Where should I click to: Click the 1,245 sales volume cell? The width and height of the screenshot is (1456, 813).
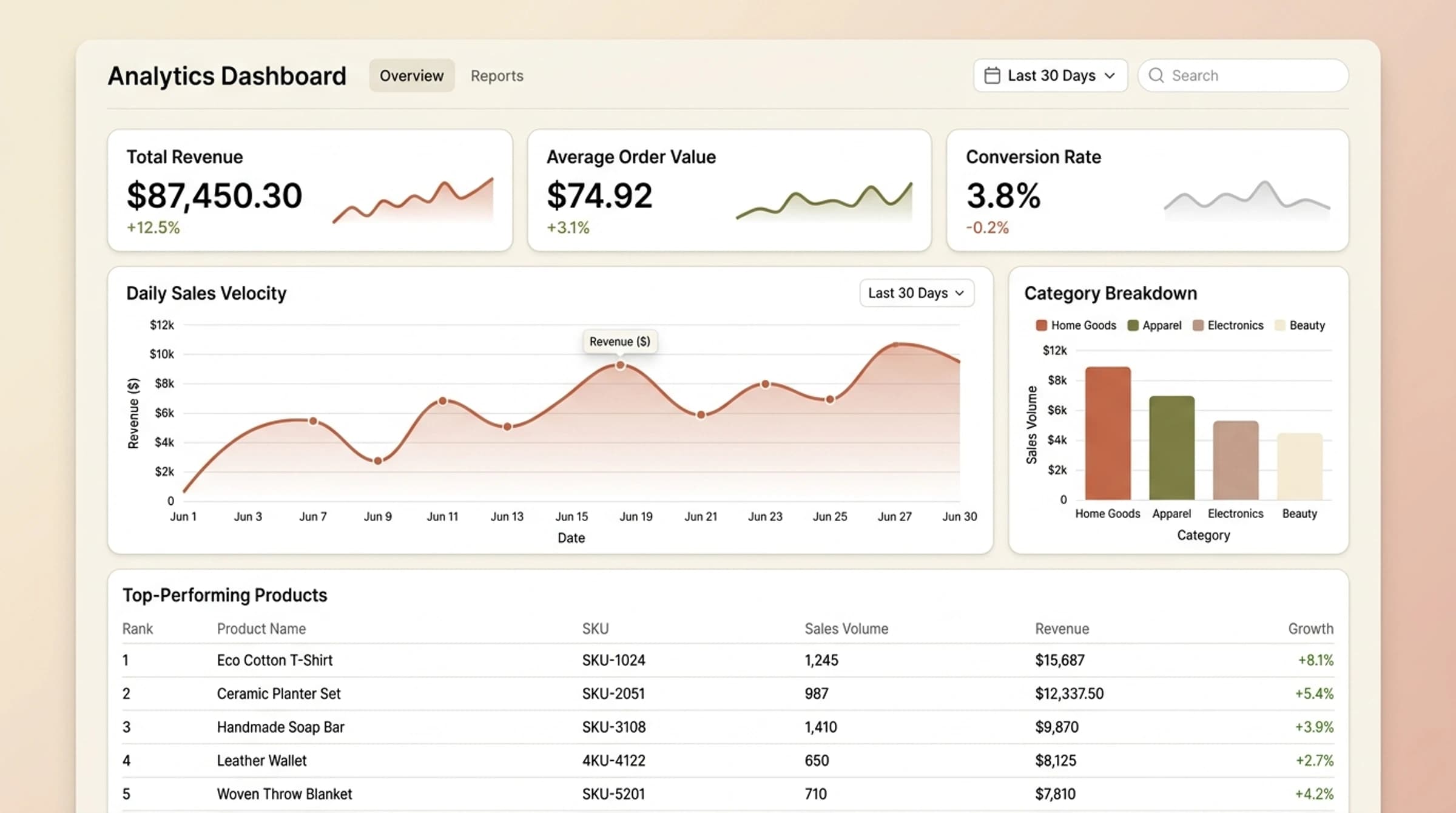coord(821,660)
